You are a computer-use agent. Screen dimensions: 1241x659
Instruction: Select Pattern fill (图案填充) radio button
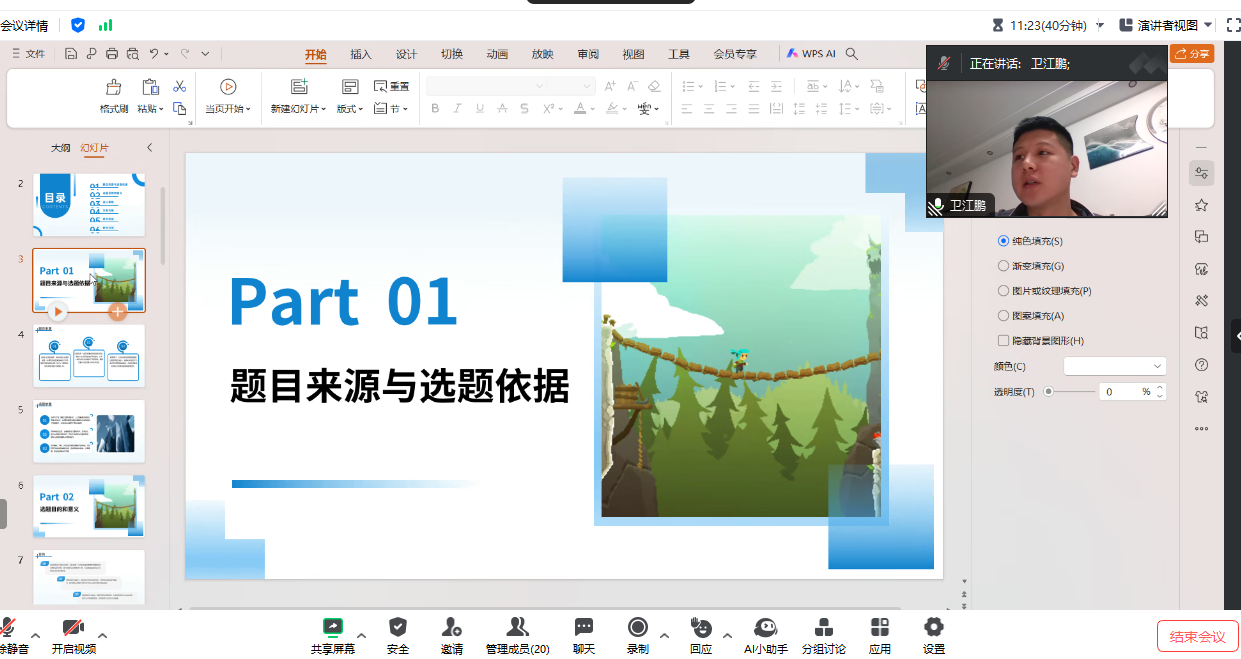point(1004,316)
